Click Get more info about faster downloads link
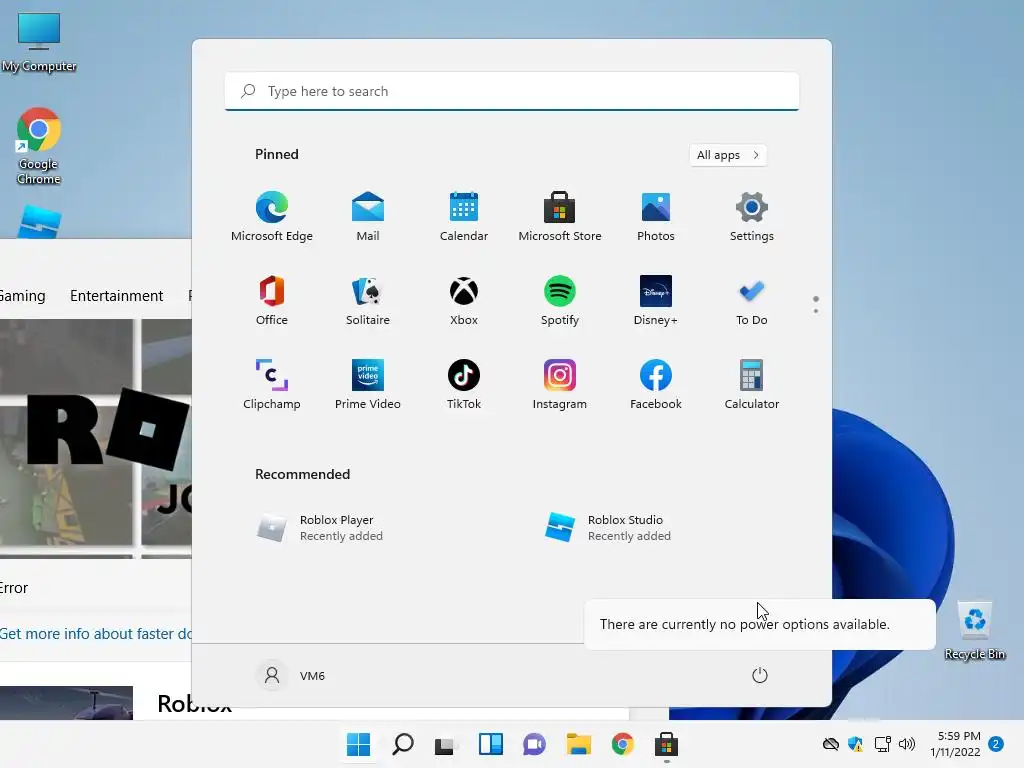 point(95,633)
